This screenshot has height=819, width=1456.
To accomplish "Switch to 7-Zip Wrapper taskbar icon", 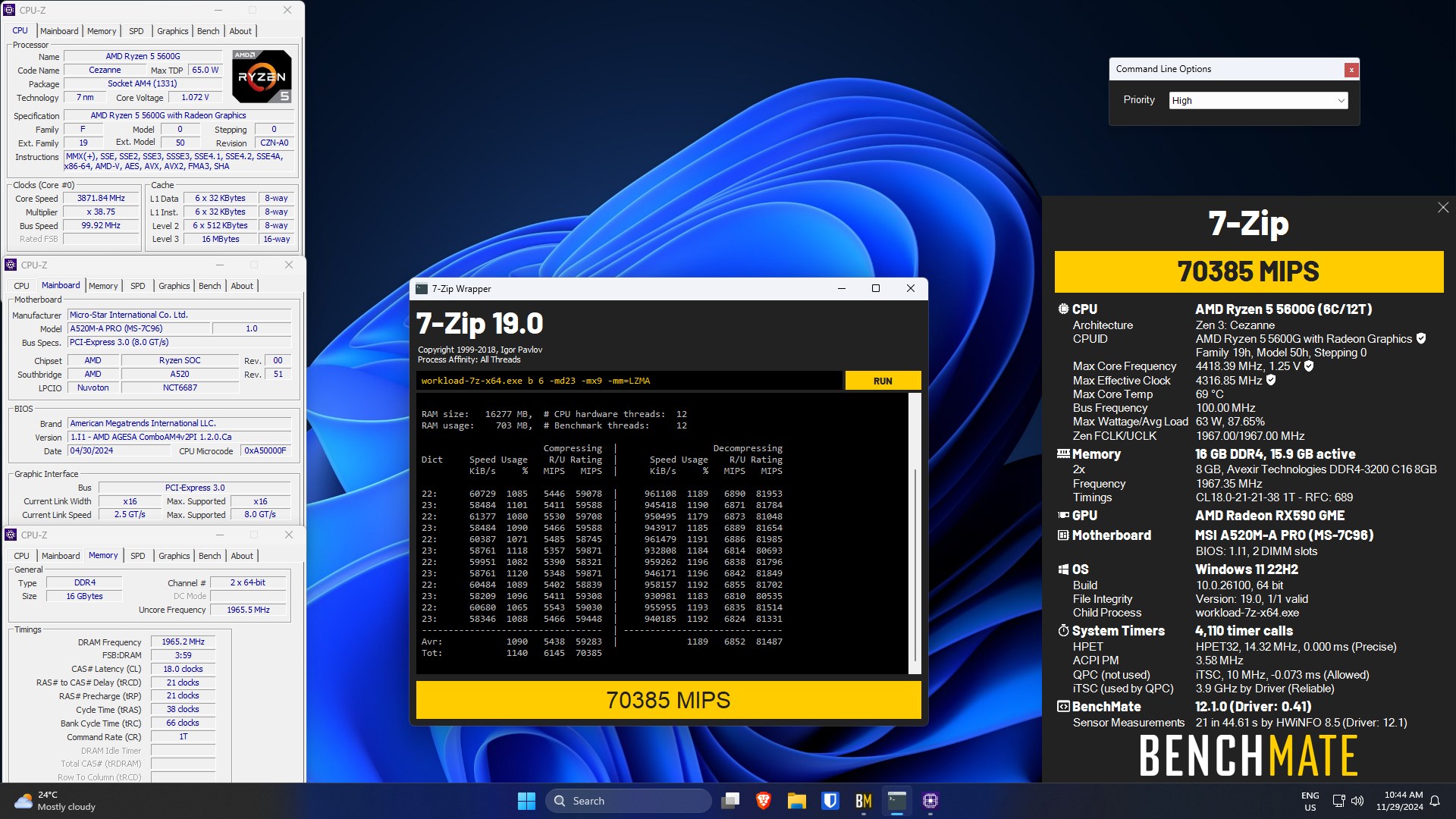I will pos(897,801).
